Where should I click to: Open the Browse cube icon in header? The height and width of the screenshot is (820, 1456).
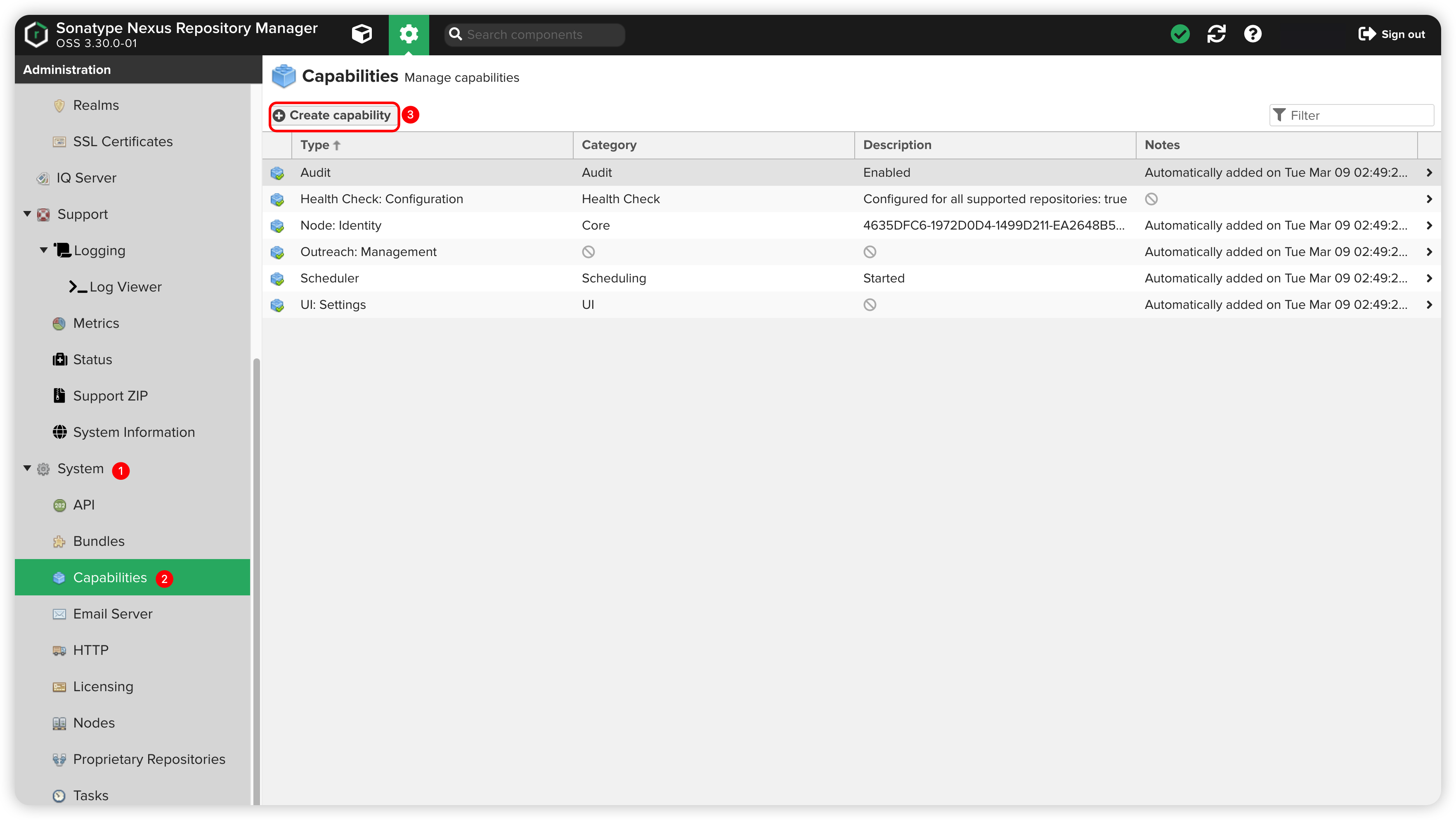362,34
